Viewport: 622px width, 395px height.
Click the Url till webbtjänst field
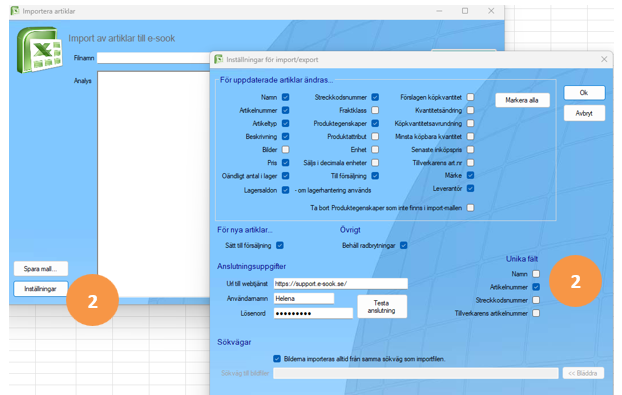tap(340, 284)
